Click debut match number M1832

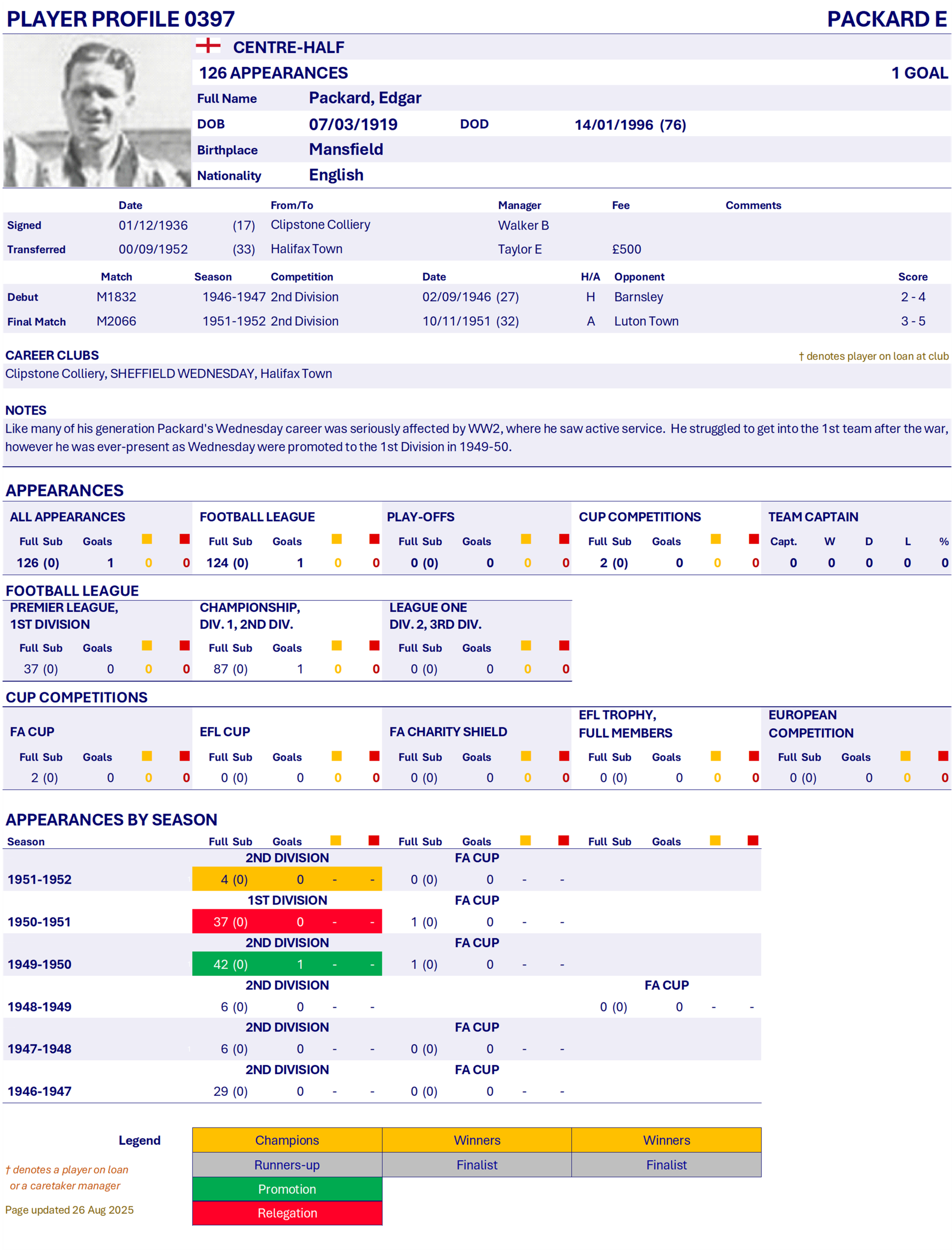point(116,297)
